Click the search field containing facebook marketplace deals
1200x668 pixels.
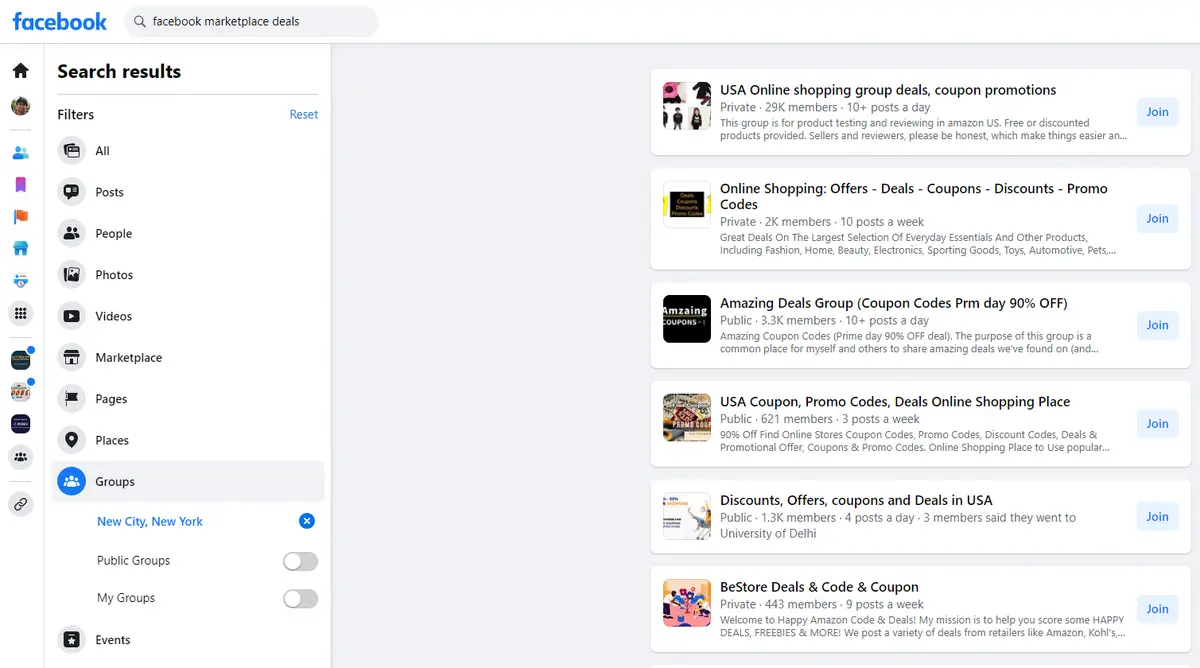[251, 21]
